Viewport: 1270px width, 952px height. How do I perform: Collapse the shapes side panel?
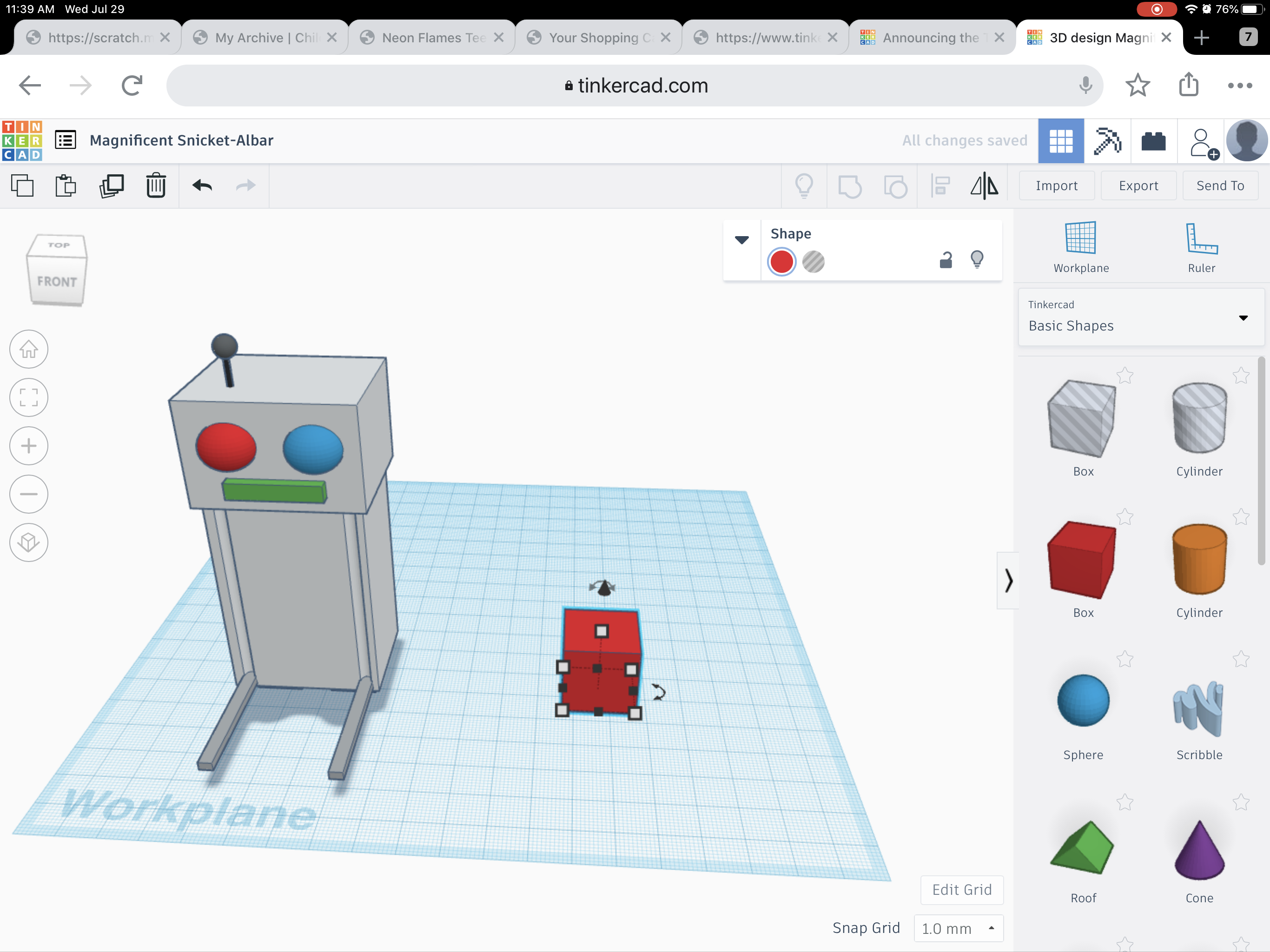coord(1008,581)
